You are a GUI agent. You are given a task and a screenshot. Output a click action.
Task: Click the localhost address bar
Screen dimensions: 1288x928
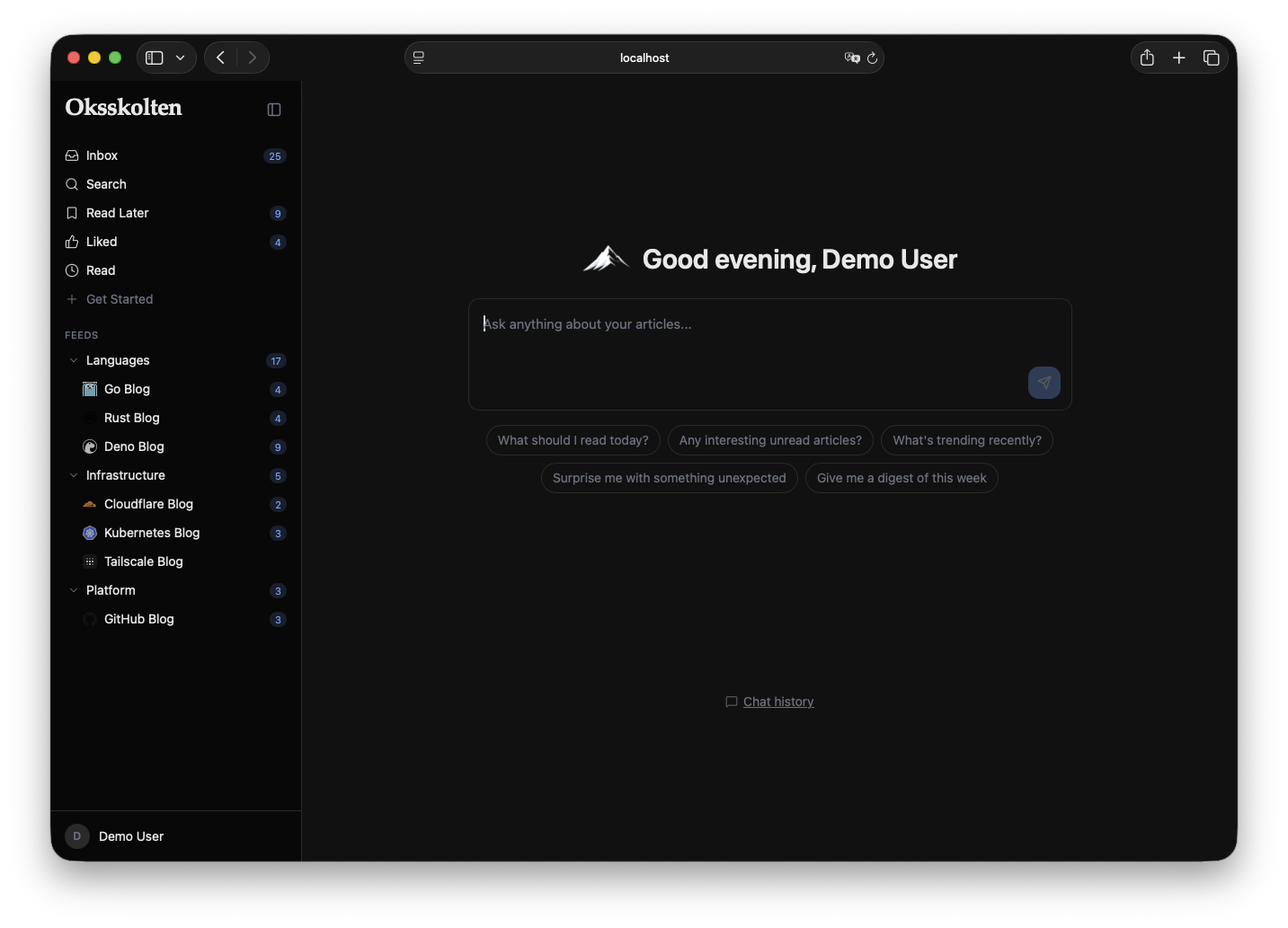pos(644,57)
